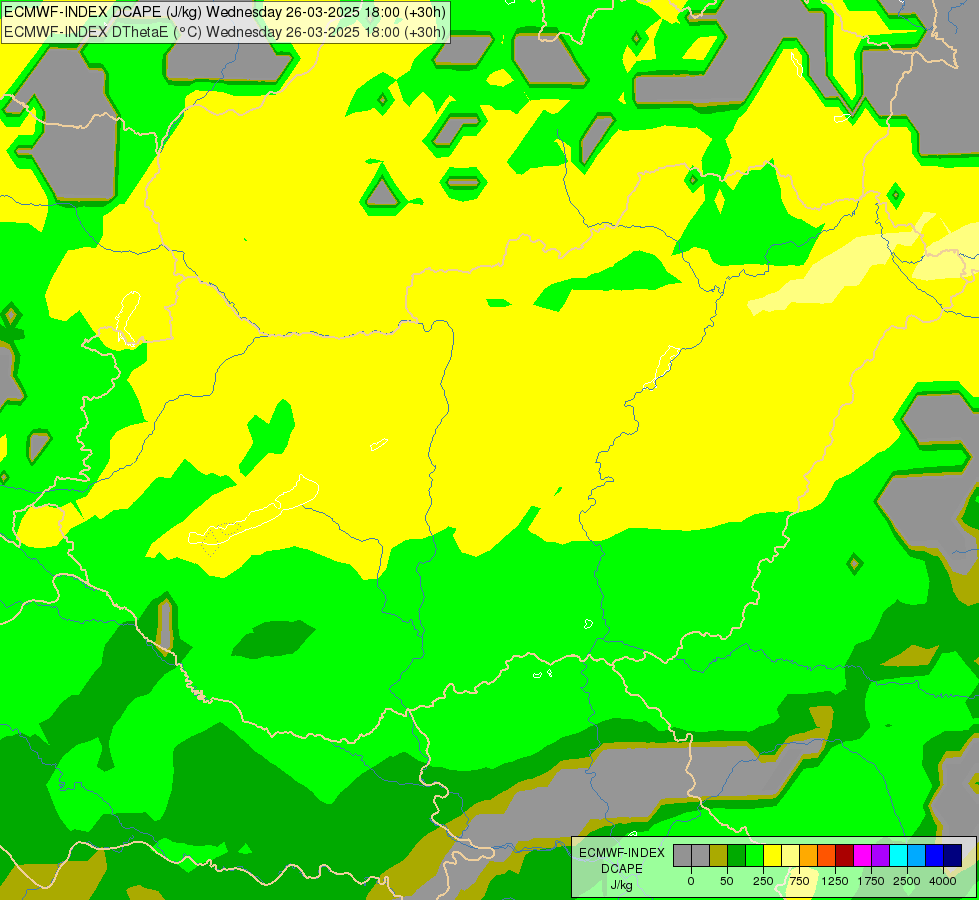Click the '1750' tick value in the legend
The image size is (979, 900).
tap(871, 881)
